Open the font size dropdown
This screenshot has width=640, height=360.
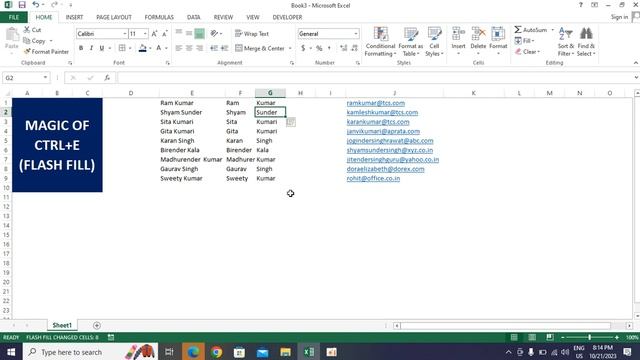(145, 34)
